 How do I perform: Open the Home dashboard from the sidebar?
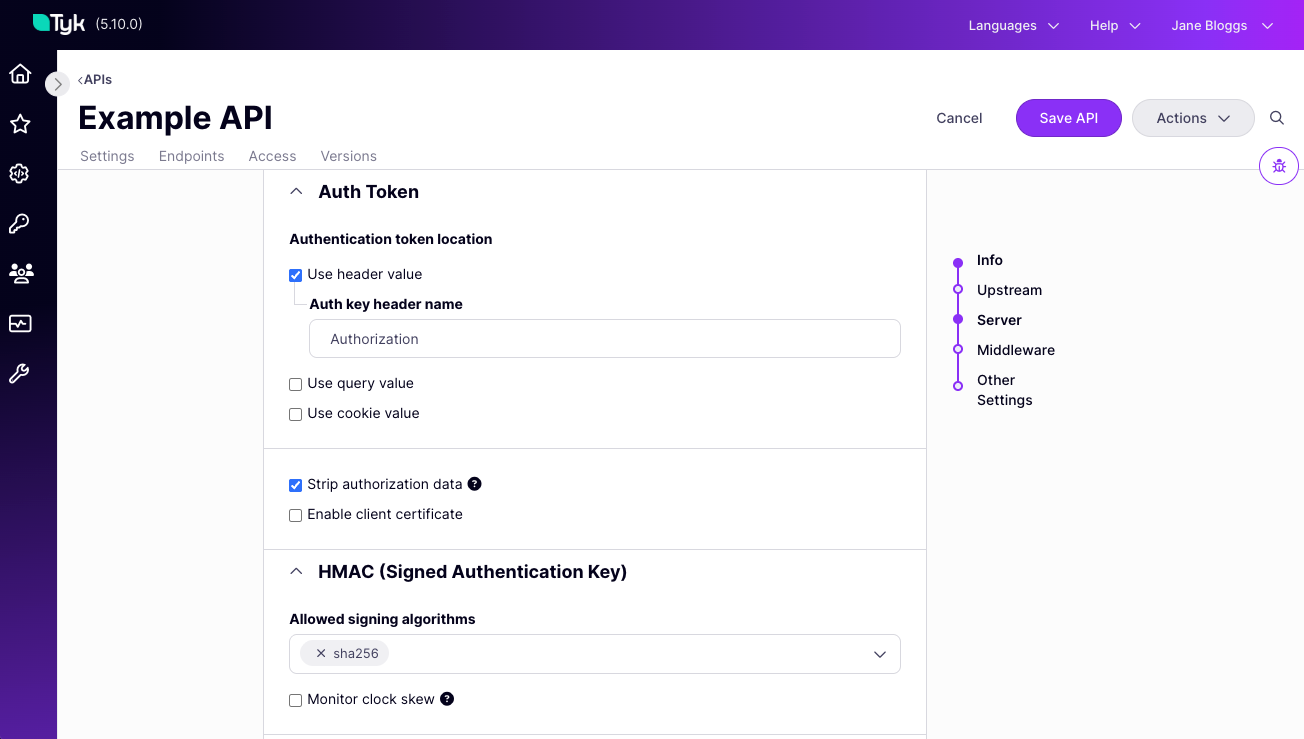tap(20, 74)
